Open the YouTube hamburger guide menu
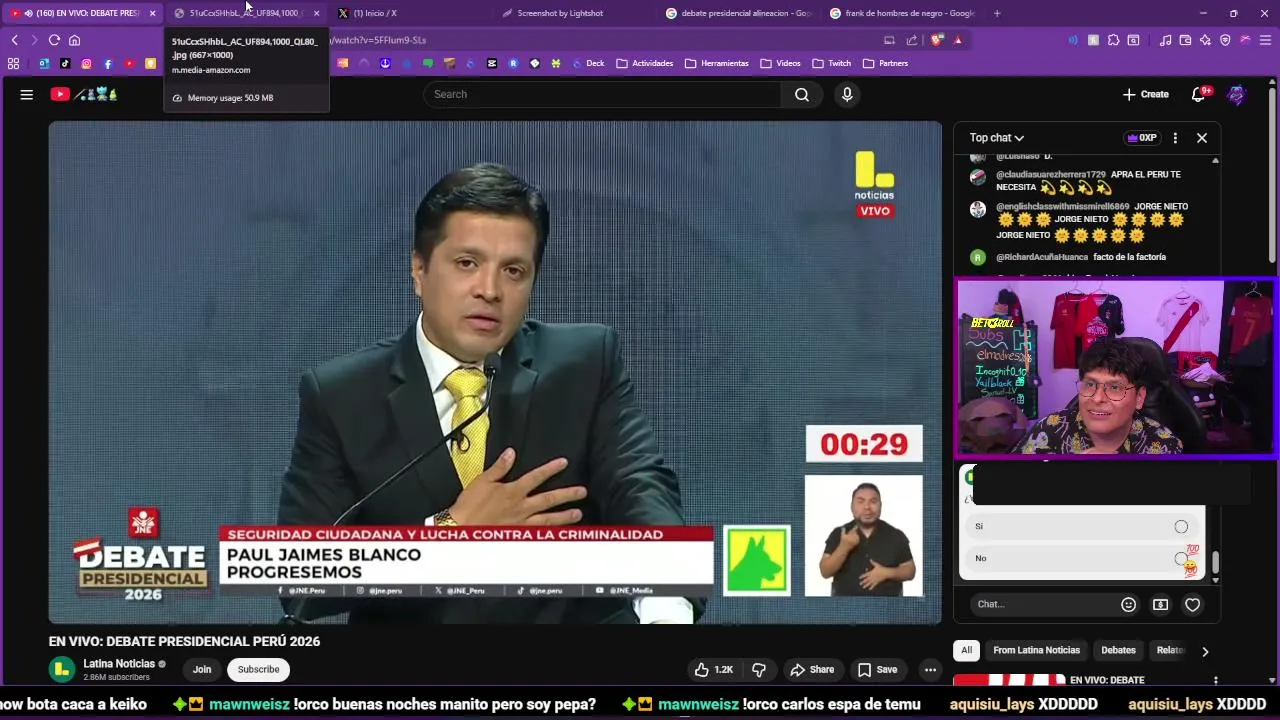 27,94
